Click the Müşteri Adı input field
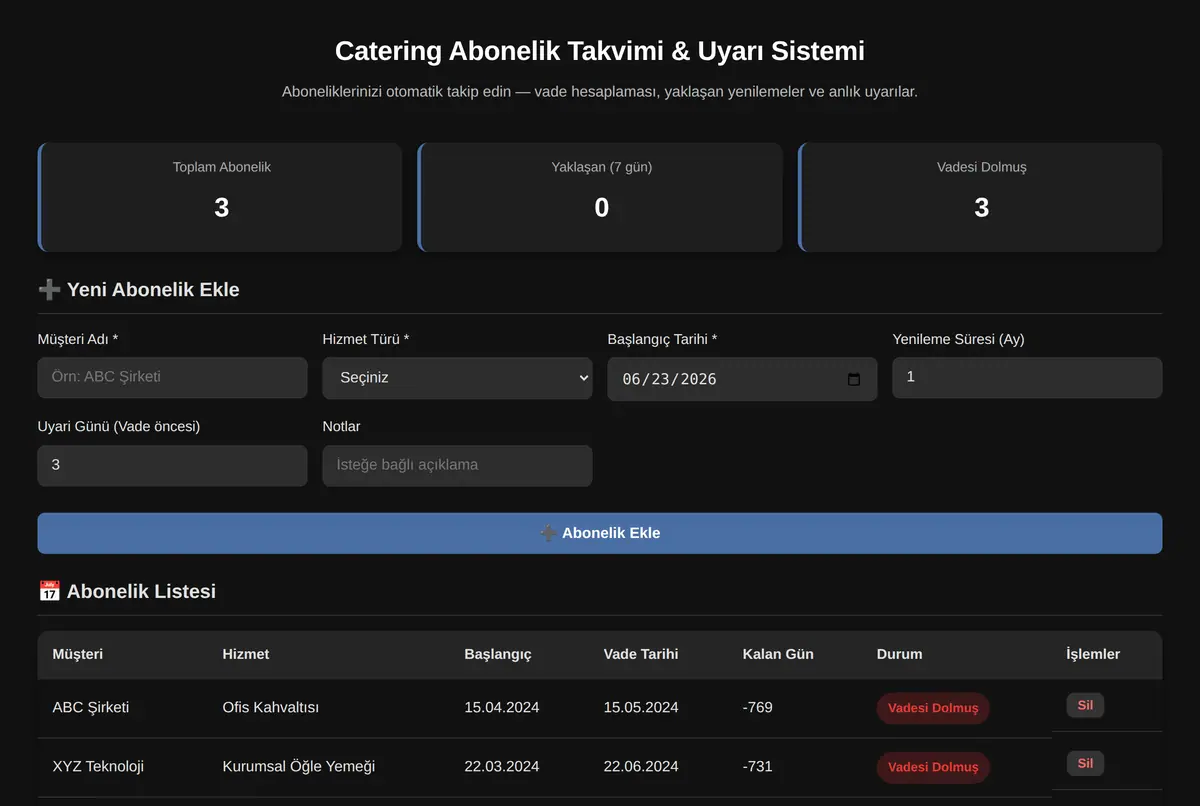Image resolution: width=1200 pixels, height=806 pixels. (x=172, y=378)
